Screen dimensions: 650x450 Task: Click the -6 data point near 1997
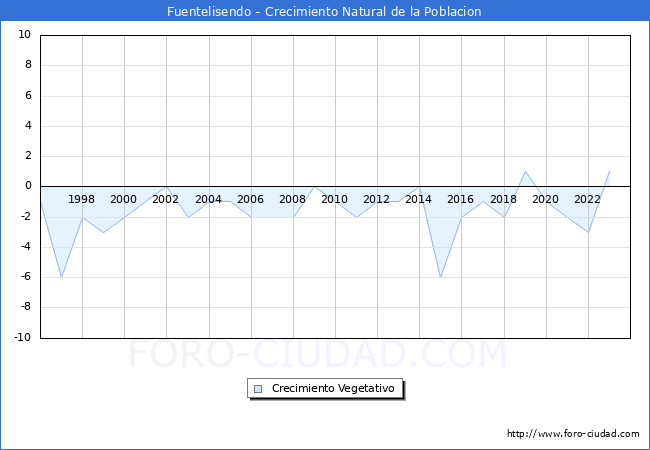coord(61,277)
